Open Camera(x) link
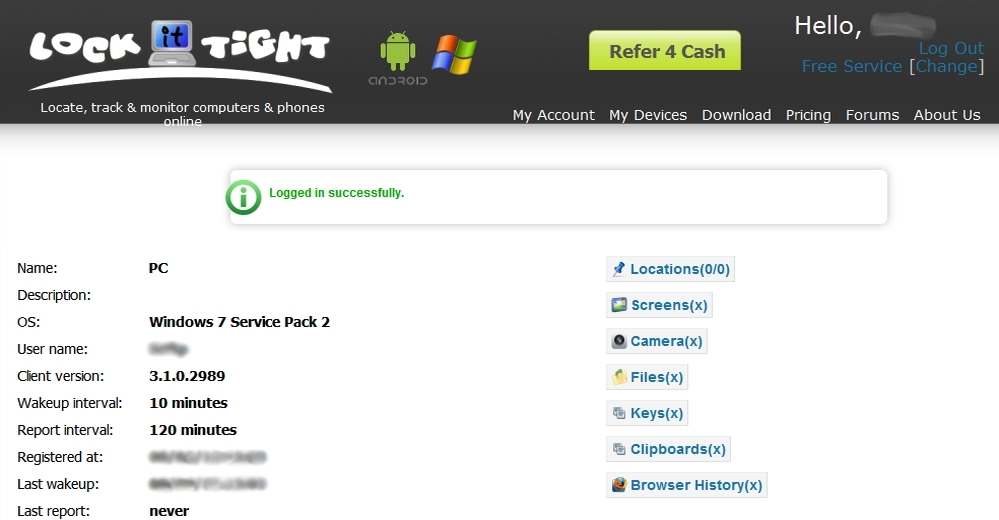Screen dimensions: 999x520 (657, 341)
